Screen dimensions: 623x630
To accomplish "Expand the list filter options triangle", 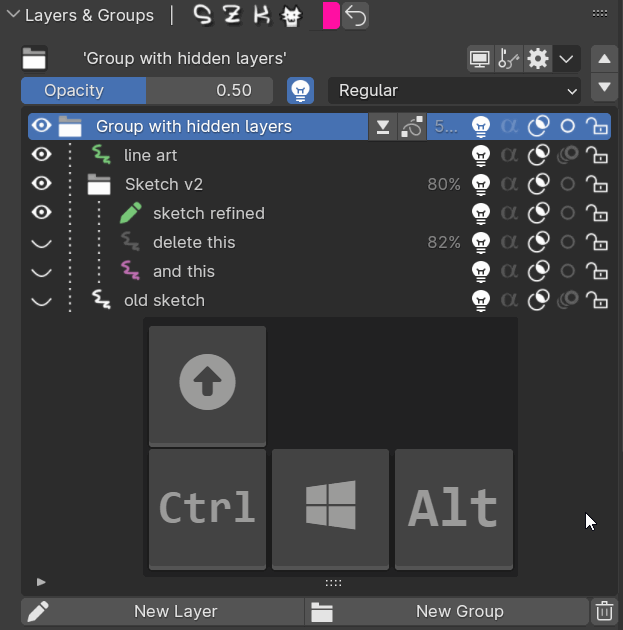I will pos(41,582).
